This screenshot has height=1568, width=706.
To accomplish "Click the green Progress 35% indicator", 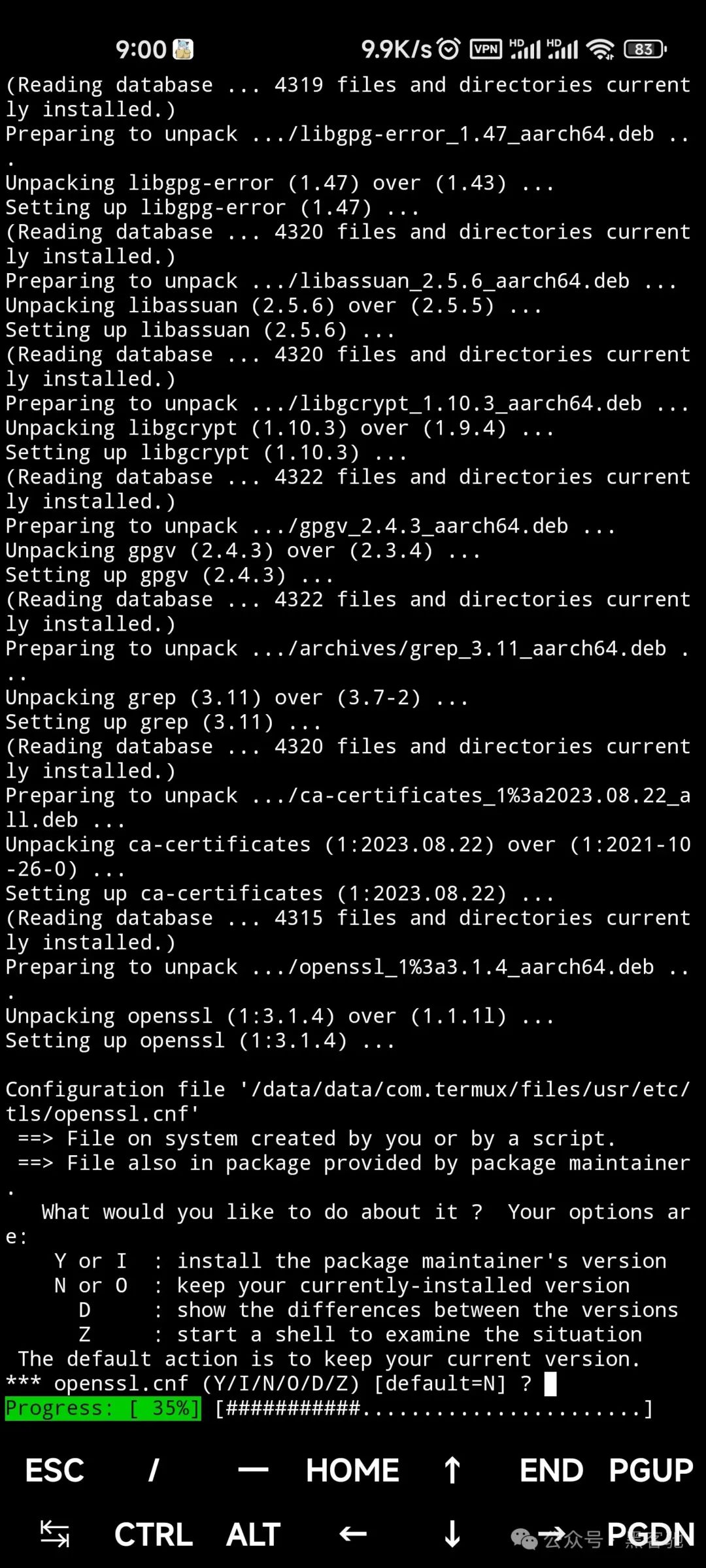I will (103, 1408).
